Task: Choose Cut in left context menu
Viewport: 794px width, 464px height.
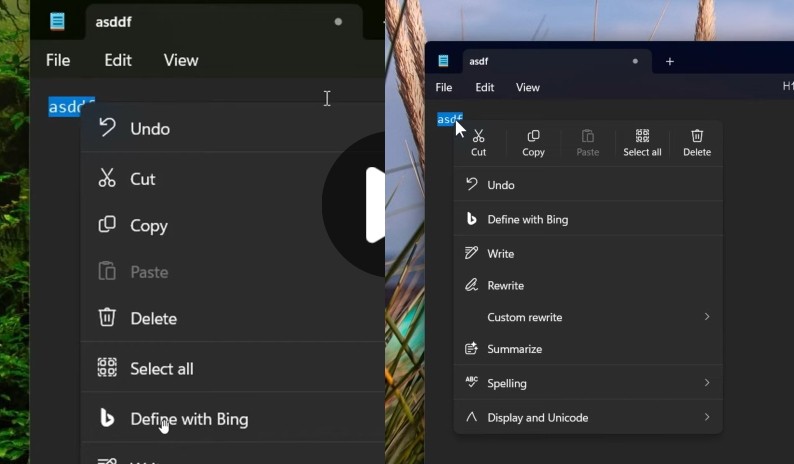Action: point(233,179)
